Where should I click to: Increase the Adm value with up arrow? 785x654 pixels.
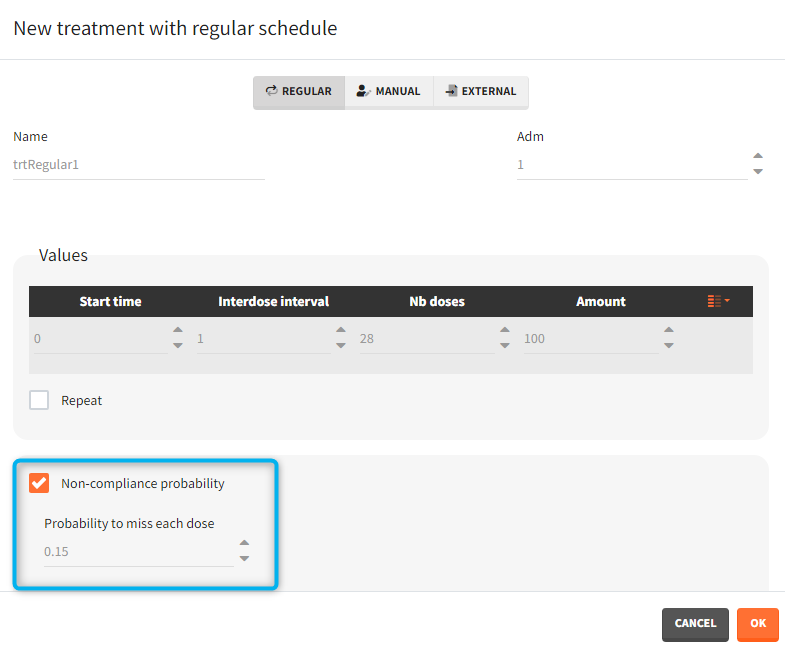point(758,156)
